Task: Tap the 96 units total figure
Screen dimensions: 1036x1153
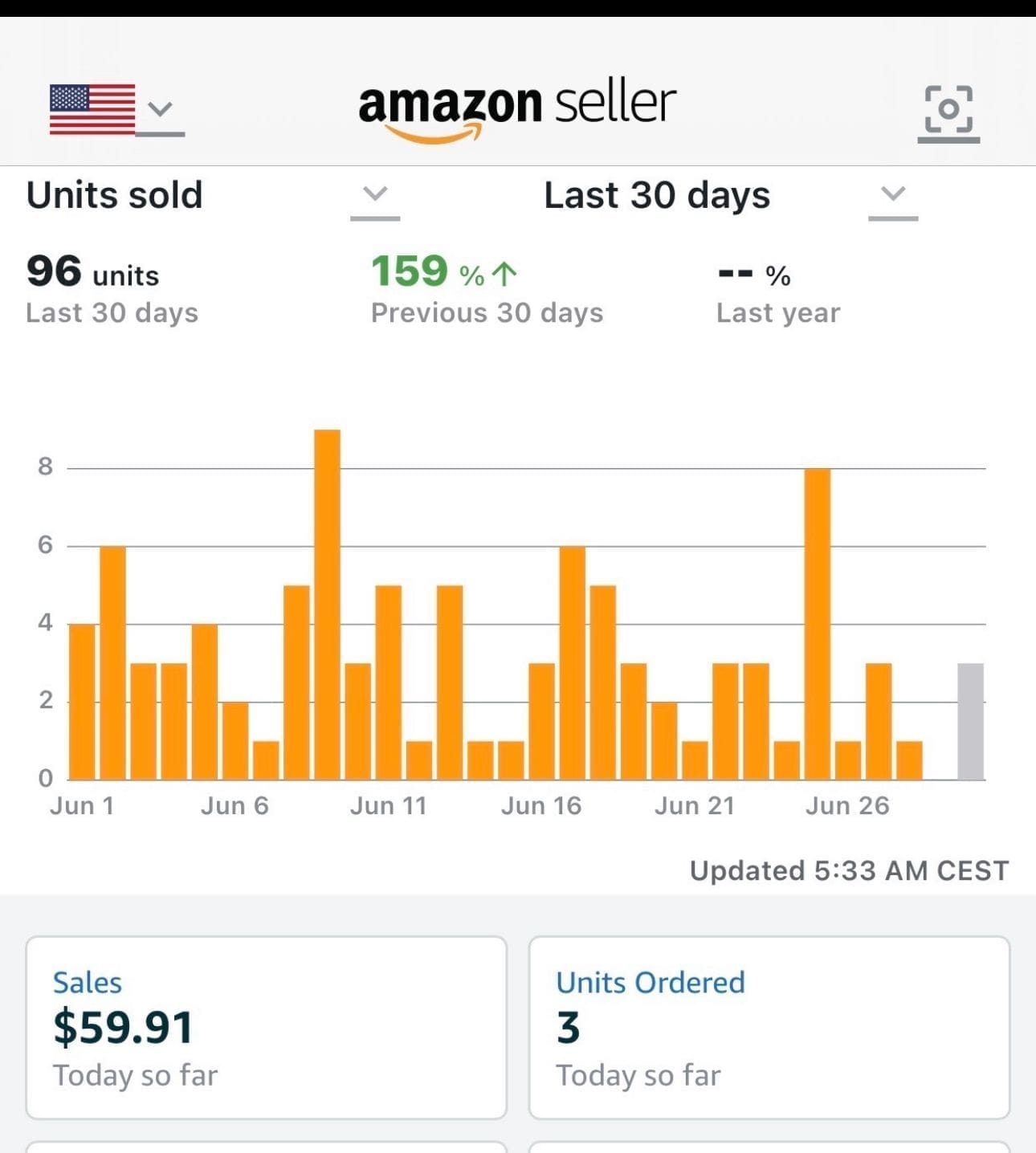Action: pos(92,273)
